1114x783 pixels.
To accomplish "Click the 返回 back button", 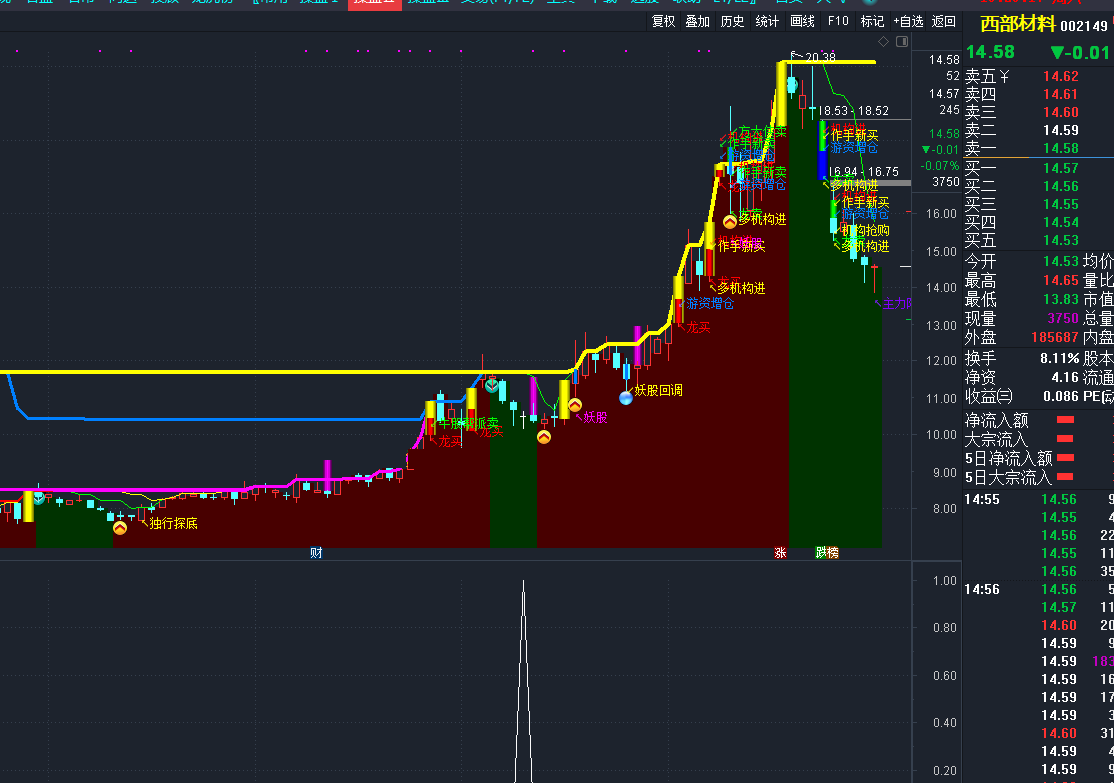I will pos(943,21).
